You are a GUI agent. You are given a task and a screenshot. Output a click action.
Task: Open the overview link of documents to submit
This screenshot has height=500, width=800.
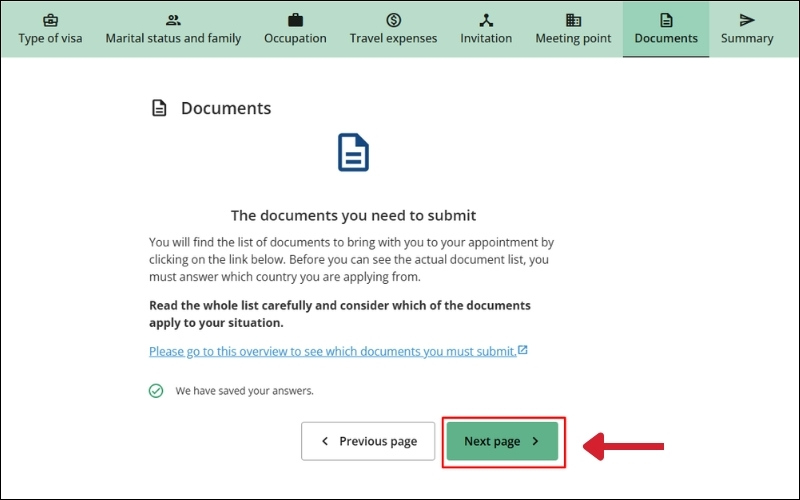pyautogui.click(x=332, y=351)
